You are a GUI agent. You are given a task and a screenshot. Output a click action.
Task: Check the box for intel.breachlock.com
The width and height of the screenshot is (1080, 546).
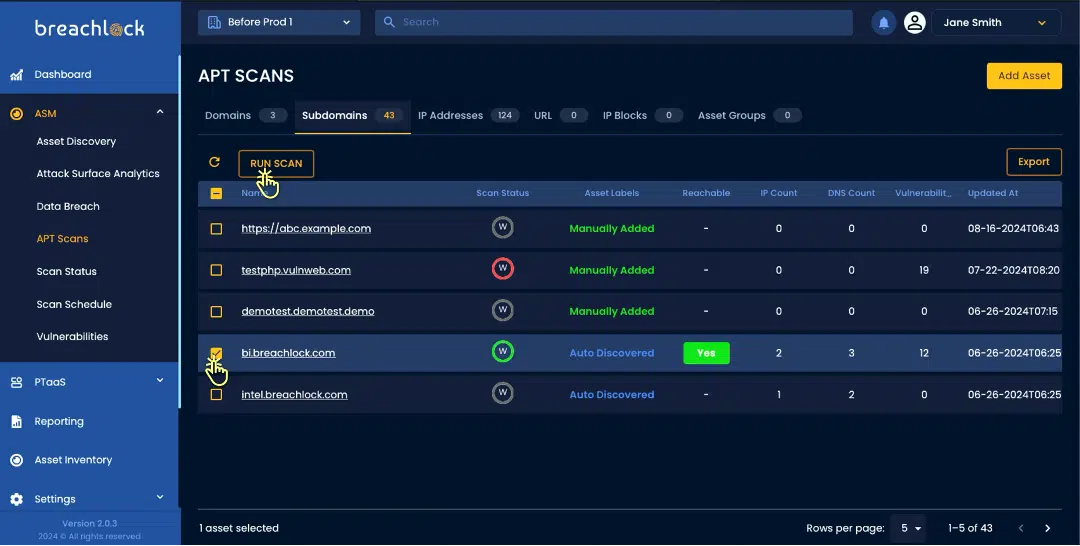(x=216, y=395)
